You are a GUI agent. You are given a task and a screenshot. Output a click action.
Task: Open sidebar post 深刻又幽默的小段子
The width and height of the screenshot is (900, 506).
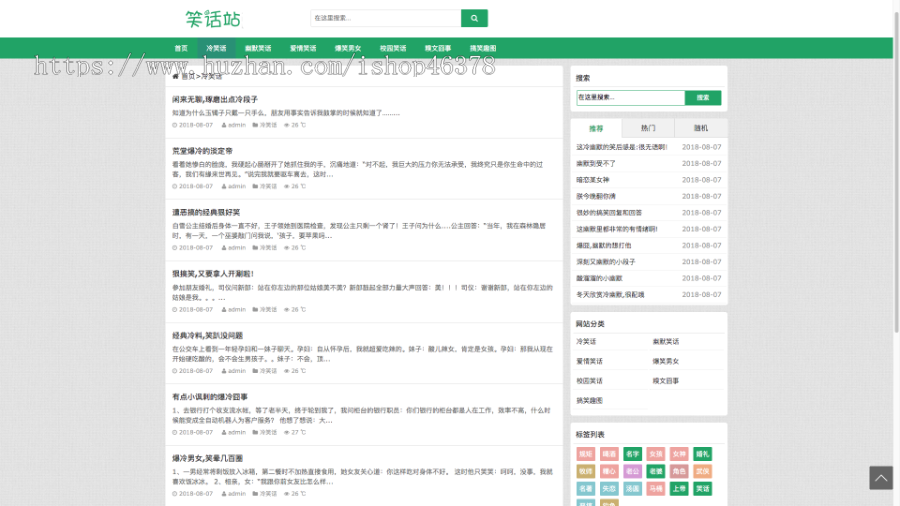(x=606, y=262)
